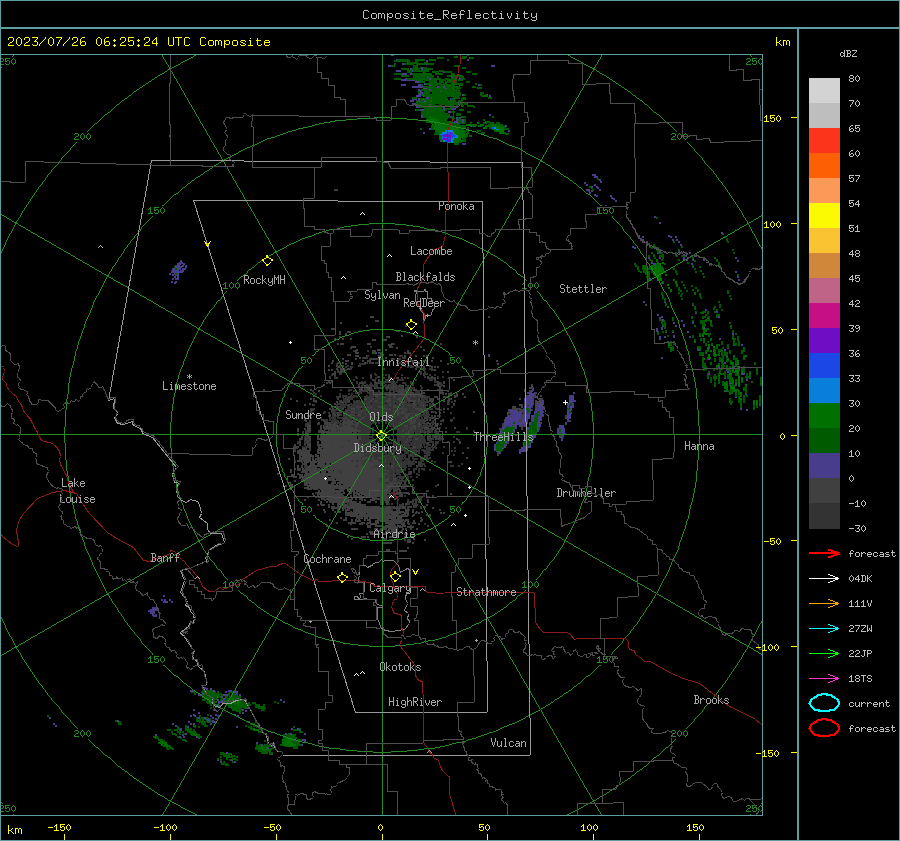Click the orange 111V arrow icon
900x841 pixels.
click(824, 603)
